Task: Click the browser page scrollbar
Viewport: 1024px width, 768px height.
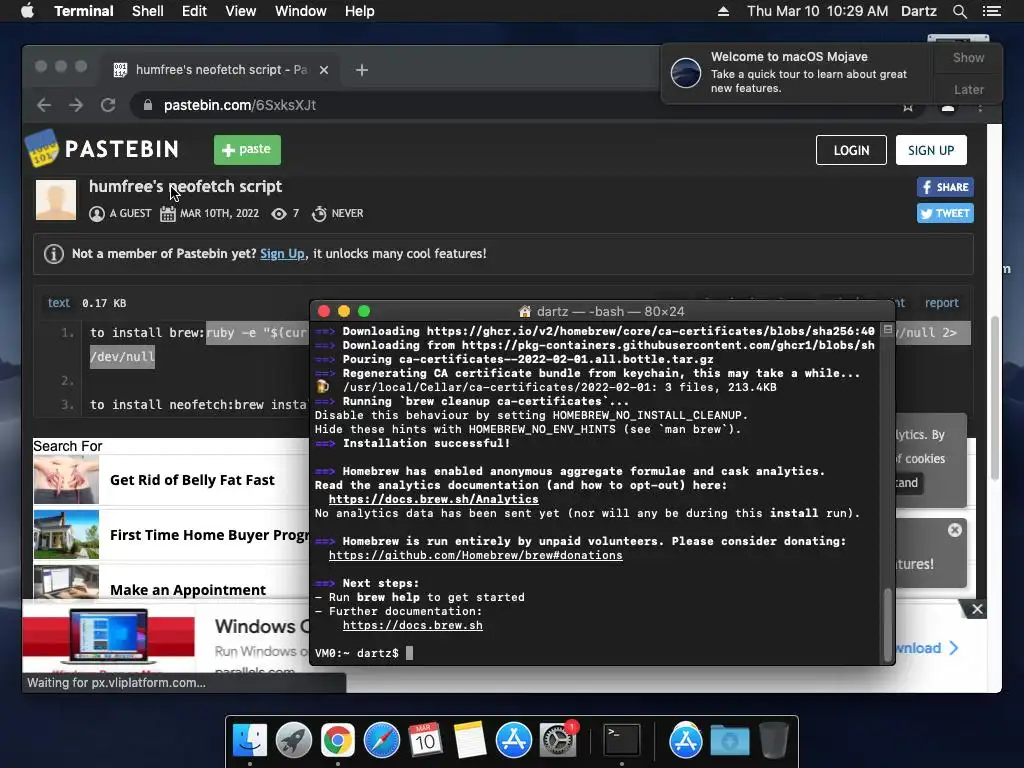Action: (x=994, y=398)
